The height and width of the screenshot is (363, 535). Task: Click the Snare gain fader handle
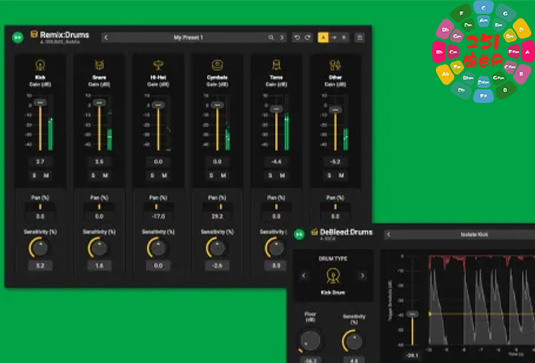pyautogui.click(x=99, y=102)
